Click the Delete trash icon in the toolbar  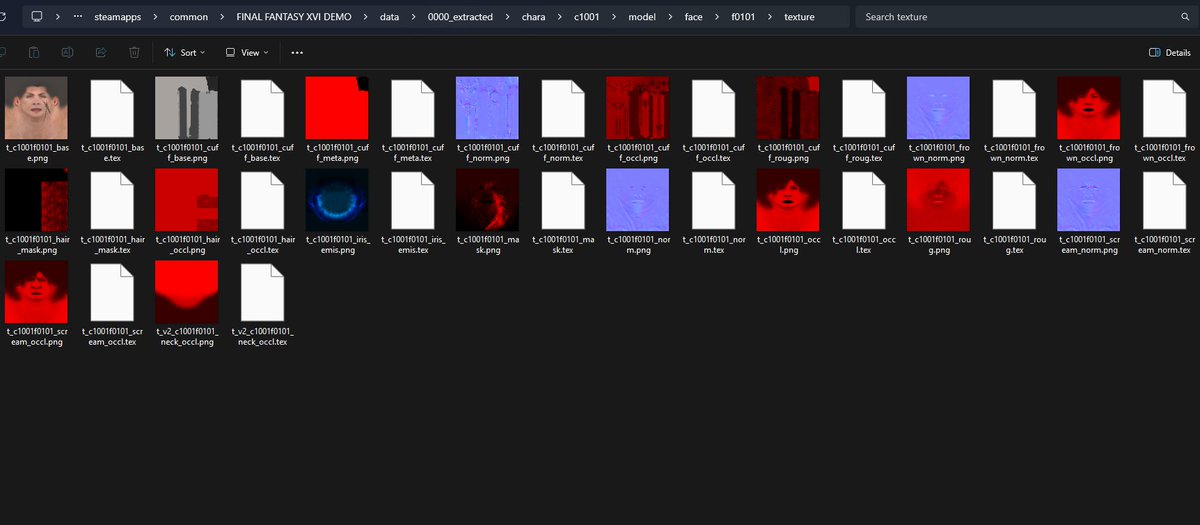pos(133,52)
